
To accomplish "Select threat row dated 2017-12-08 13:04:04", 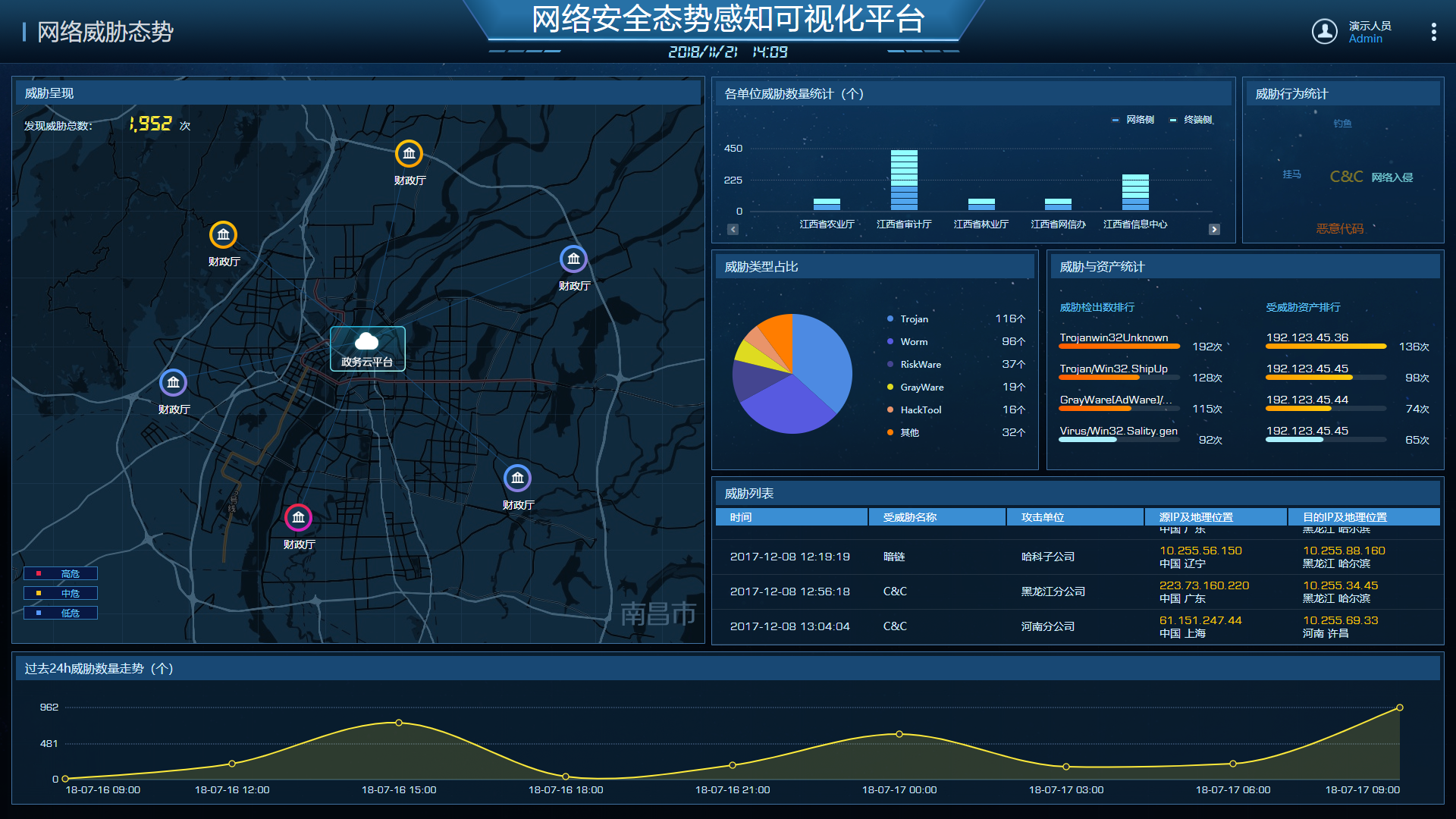I will [x=1077, y=627].
